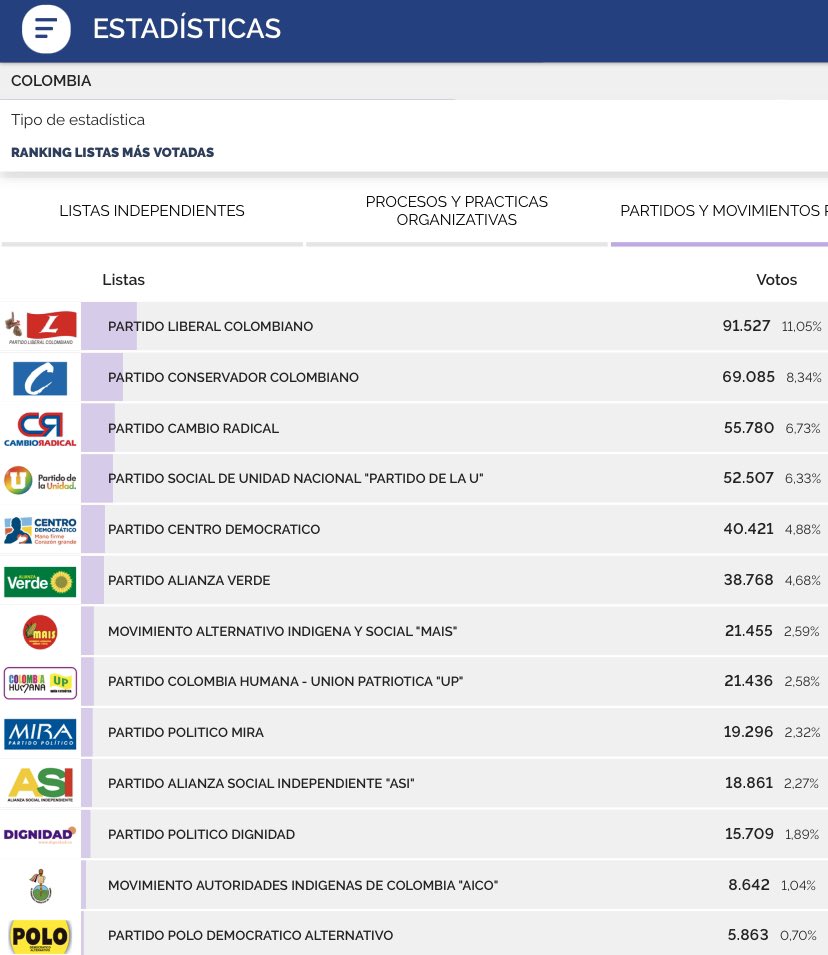The height and width of the screenshot is (955, 828).
Task: Click the 52.507 vote count
Action: pyautogui.click(x=748, y=478)
